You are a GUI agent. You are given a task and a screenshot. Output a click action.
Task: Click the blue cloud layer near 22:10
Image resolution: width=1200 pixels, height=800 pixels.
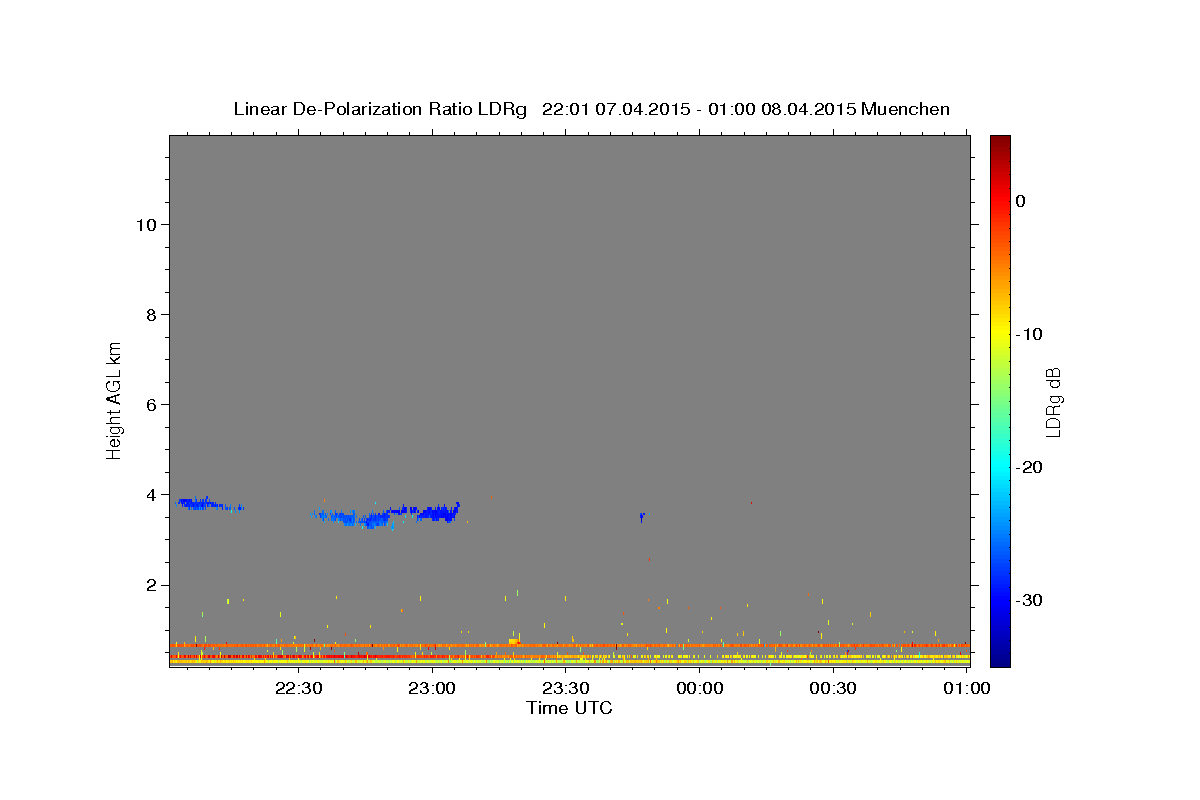click(207, 504)
